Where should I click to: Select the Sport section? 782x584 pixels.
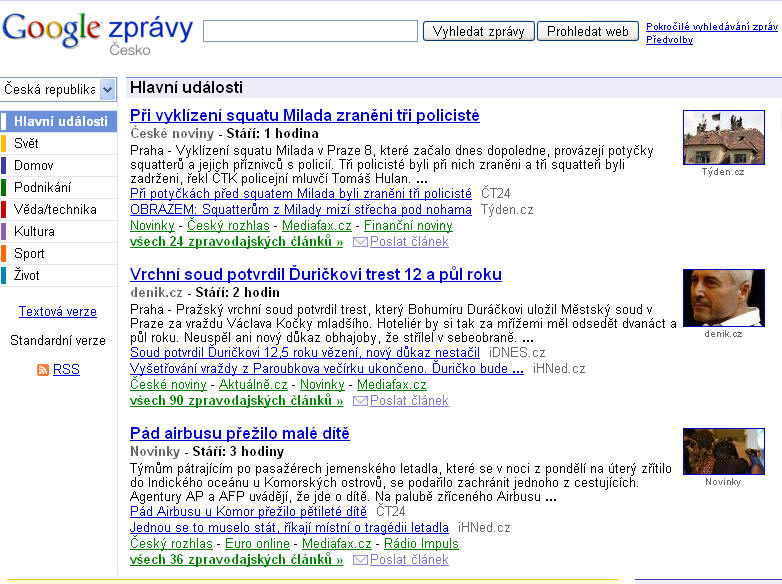pyautogui.click(x=59, y=253)
